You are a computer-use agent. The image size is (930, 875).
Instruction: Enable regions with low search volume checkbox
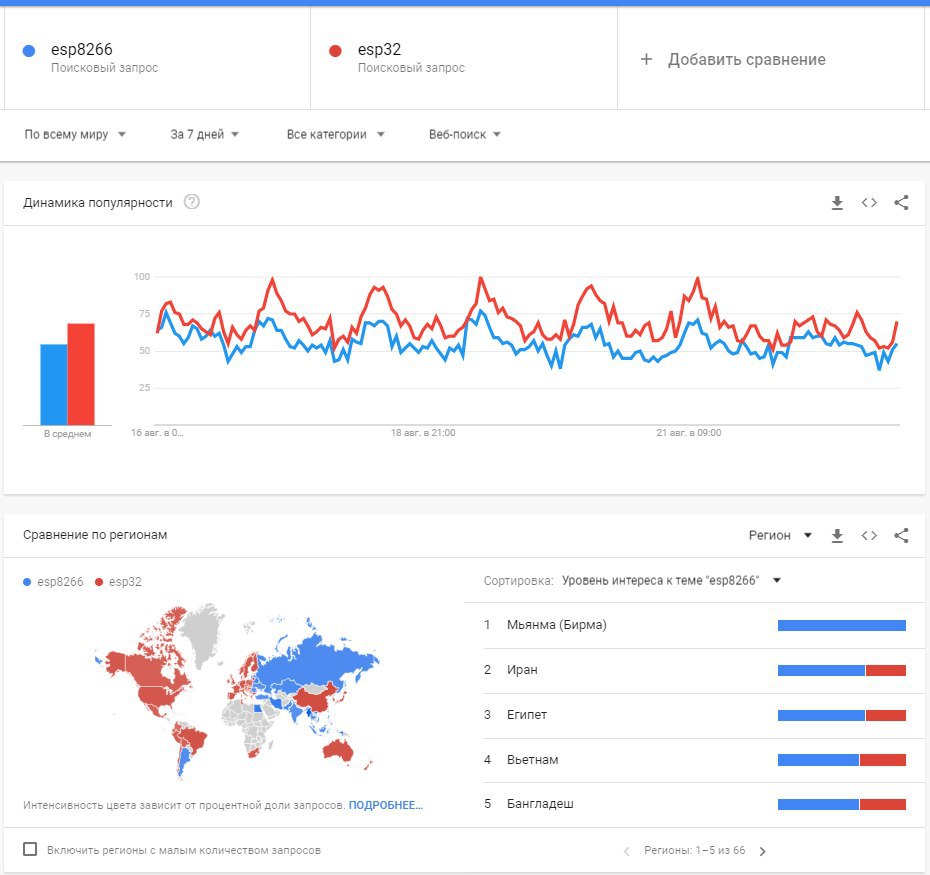click(30, 850)
